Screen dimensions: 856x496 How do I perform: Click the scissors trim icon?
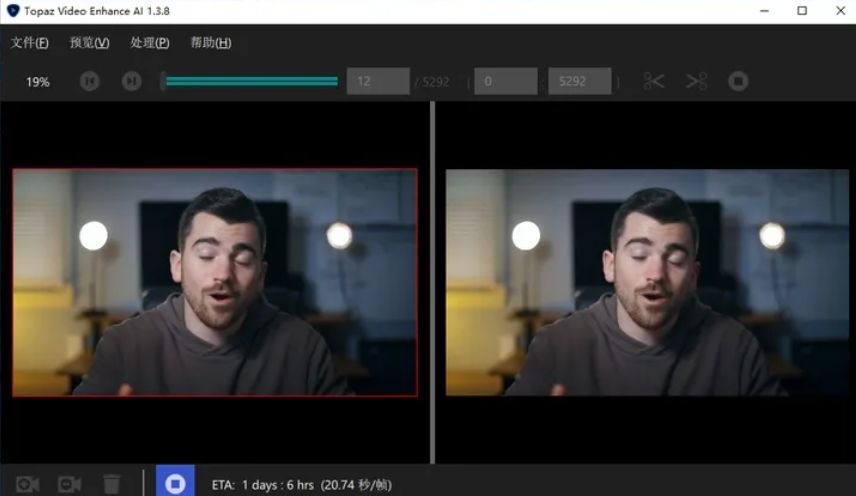pyautogui.click(x=653, y=81)
